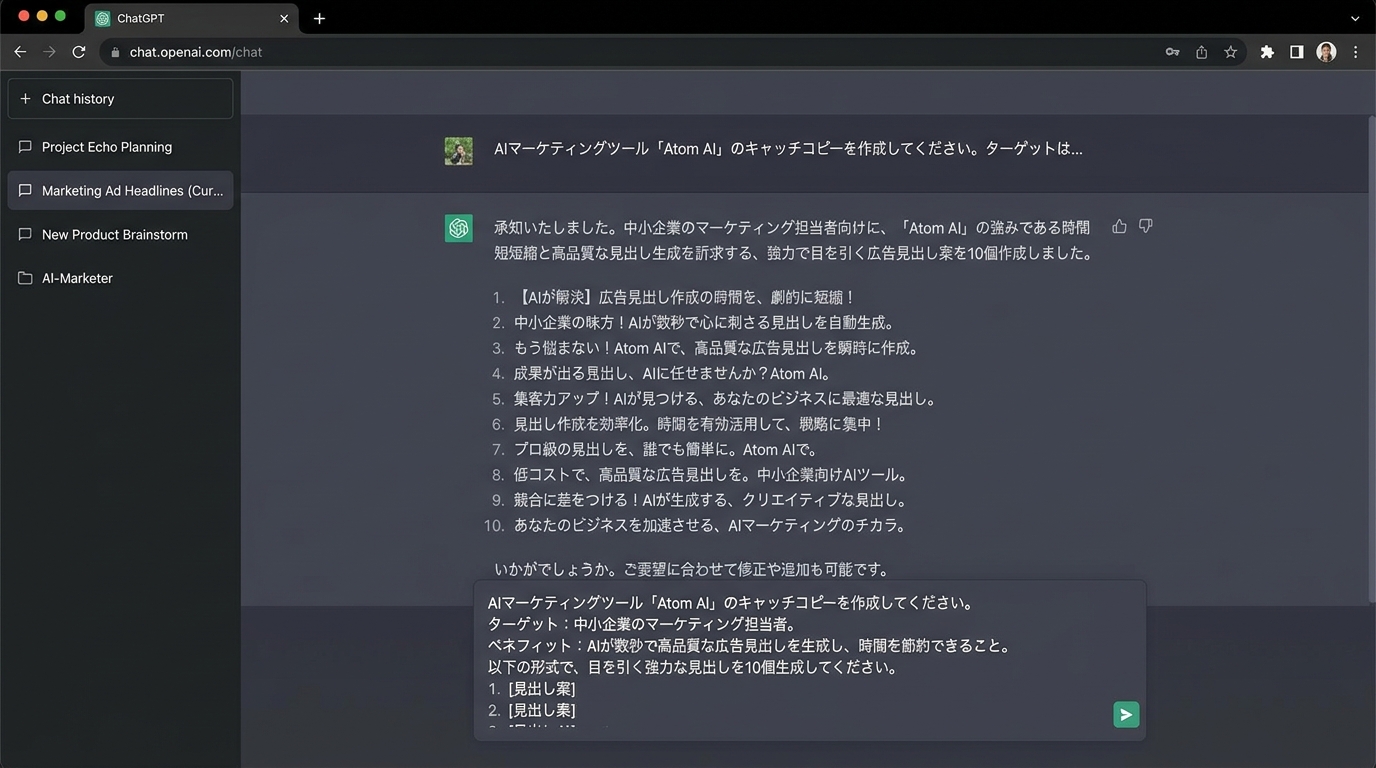Toggle the browser side panel
The width and height of the screenshot is (1376, 768).
[x=1296, y=52]
